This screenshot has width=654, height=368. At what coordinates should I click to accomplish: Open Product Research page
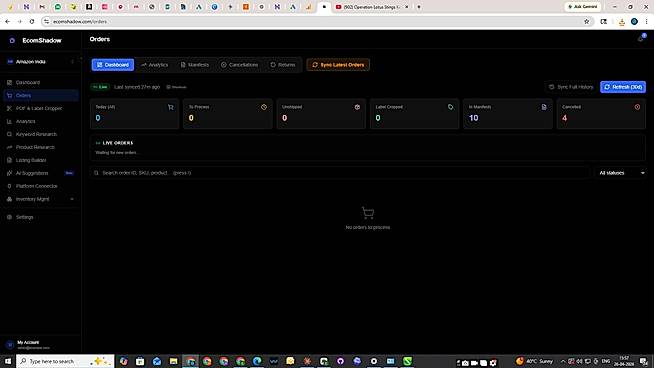[x=40, y=147]
